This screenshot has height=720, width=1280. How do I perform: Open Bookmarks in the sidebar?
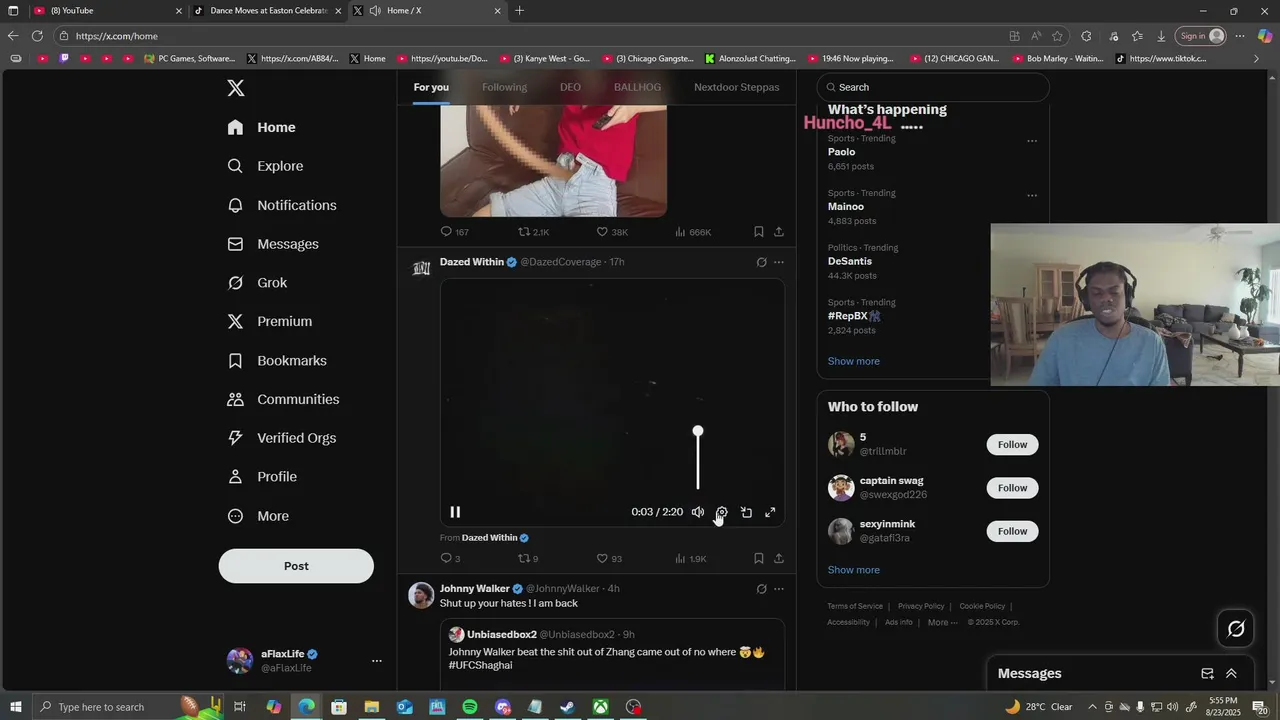click(278, 360)
